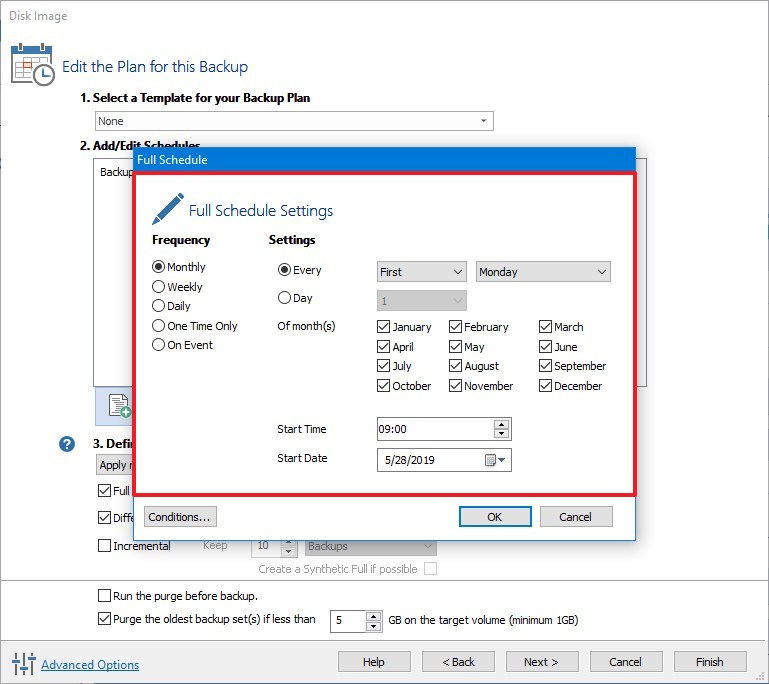This screenshot has height=684, width=769.
Task: Disable the November checkbox
Action: tap(455, 386)
